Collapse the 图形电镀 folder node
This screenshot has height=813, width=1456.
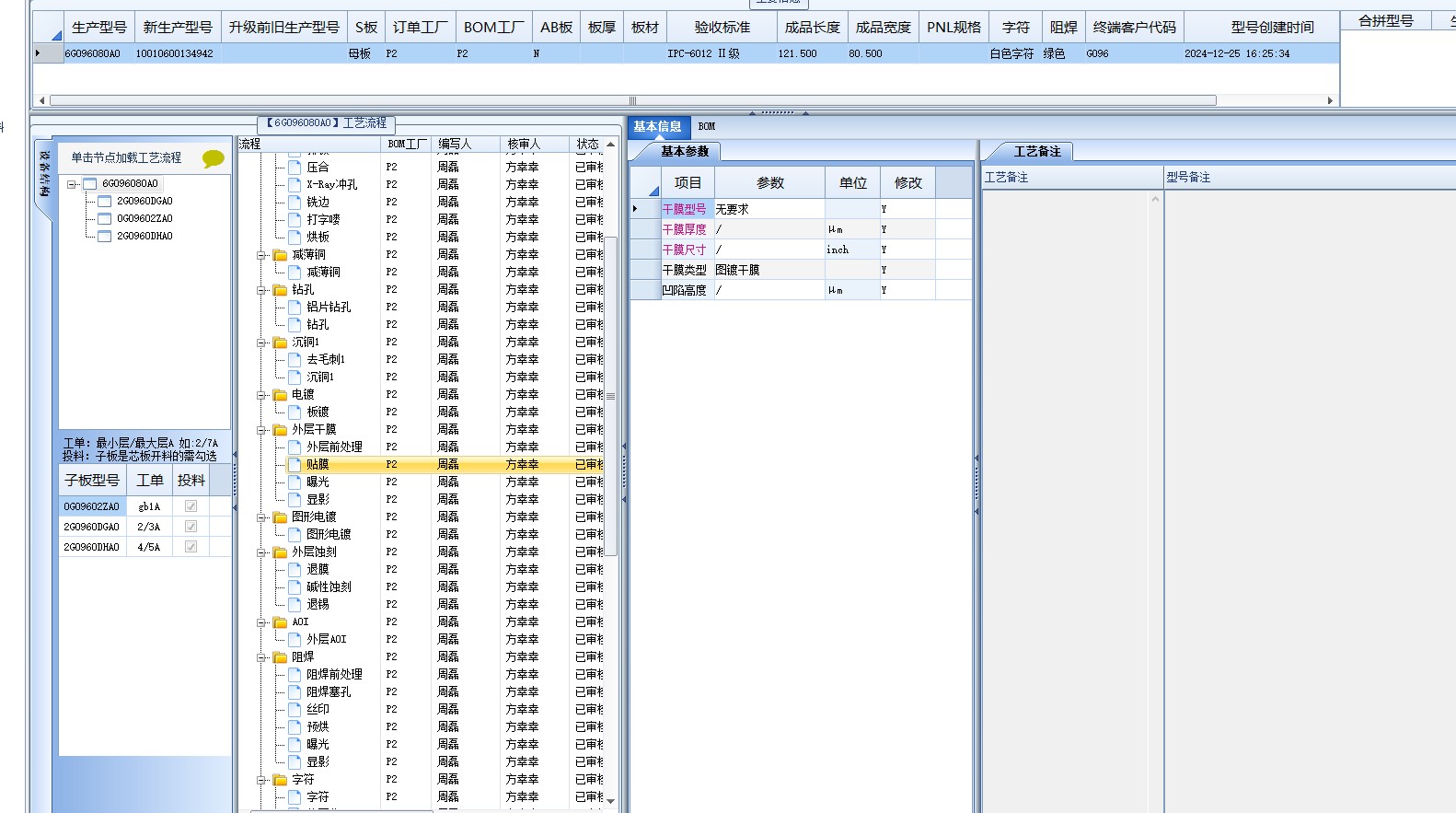coord(261,517)
